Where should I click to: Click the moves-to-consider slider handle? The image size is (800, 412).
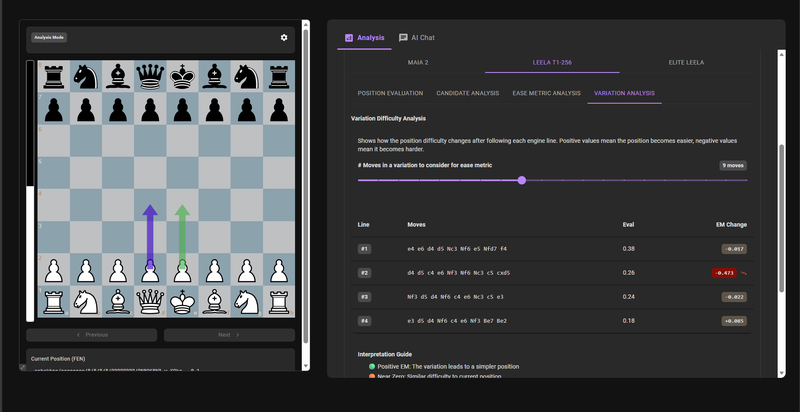click(522, 180)
